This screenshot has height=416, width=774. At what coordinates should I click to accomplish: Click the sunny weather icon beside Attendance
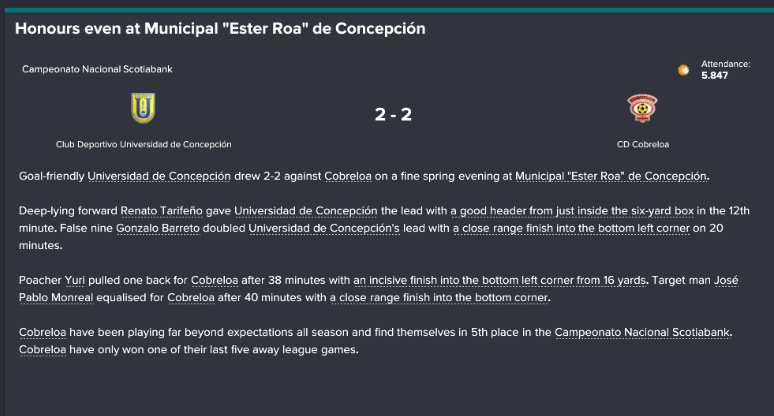click(684, 70)
